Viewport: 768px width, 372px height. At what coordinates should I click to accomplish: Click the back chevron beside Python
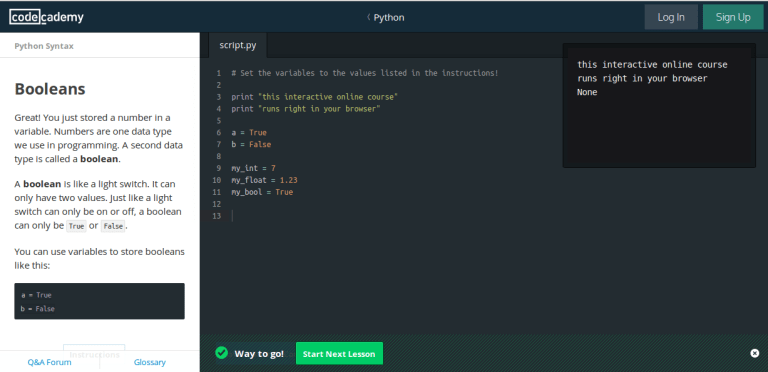[368, 18]
